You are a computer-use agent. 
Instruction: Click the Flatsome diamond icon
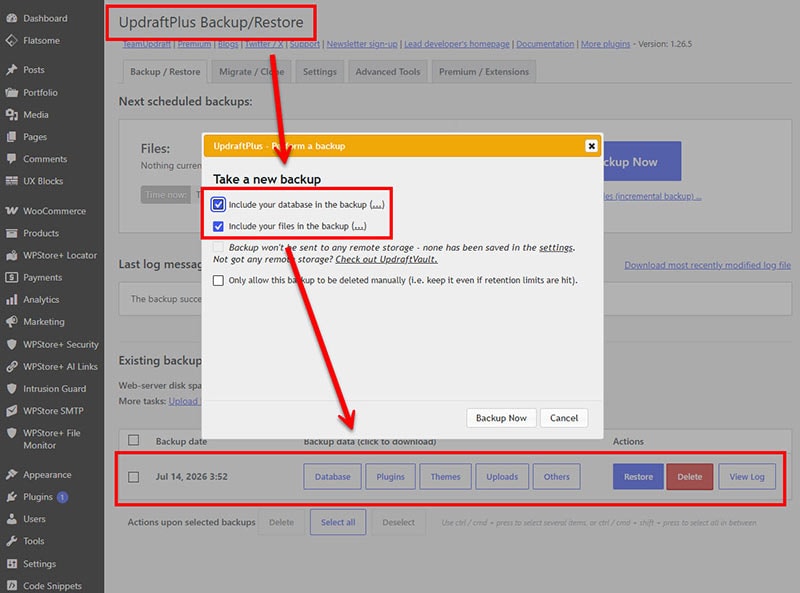[x=12, y=40]
